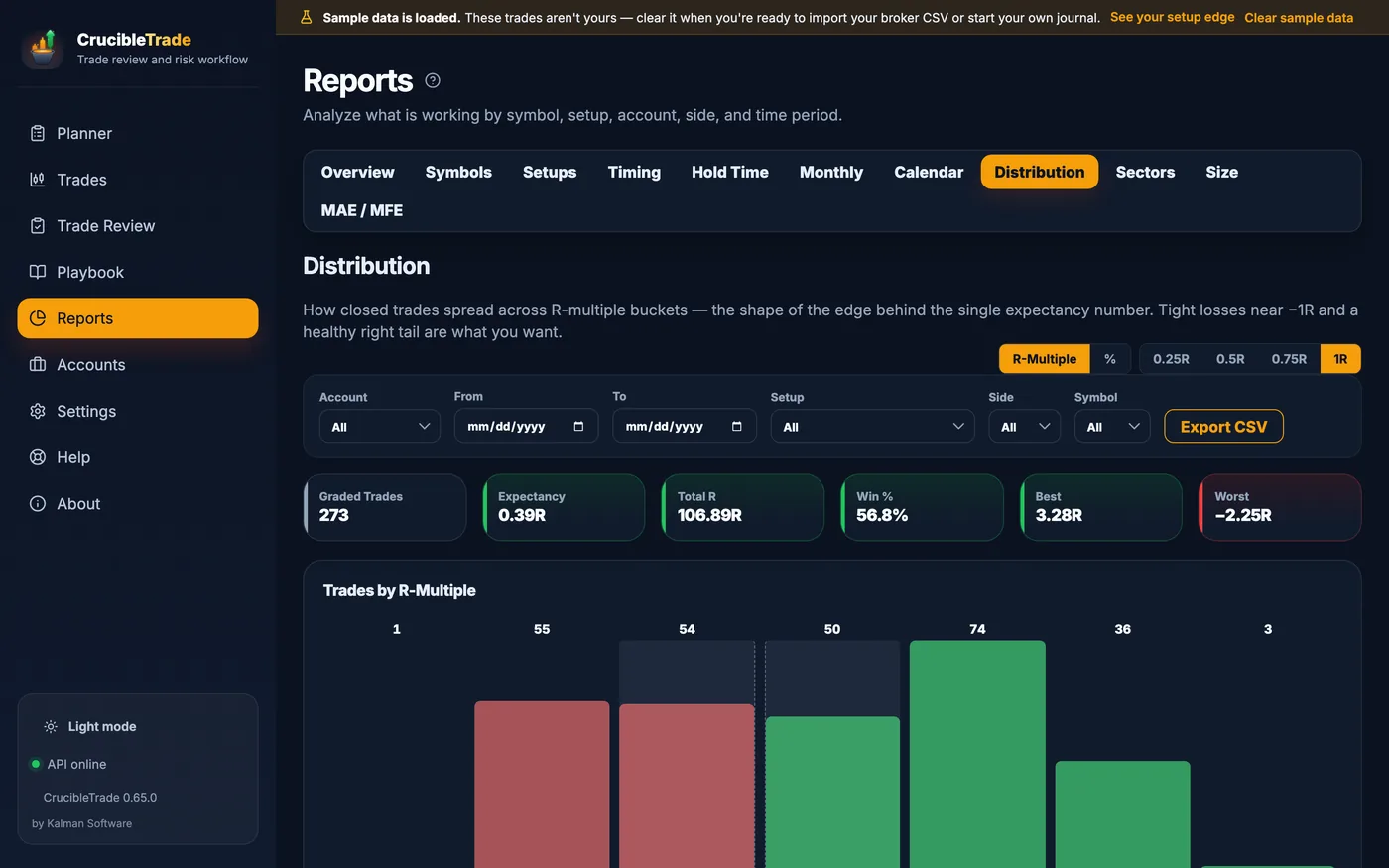Click the See your setup edge link
The image size is (1389, 868).
(1173, 18)
